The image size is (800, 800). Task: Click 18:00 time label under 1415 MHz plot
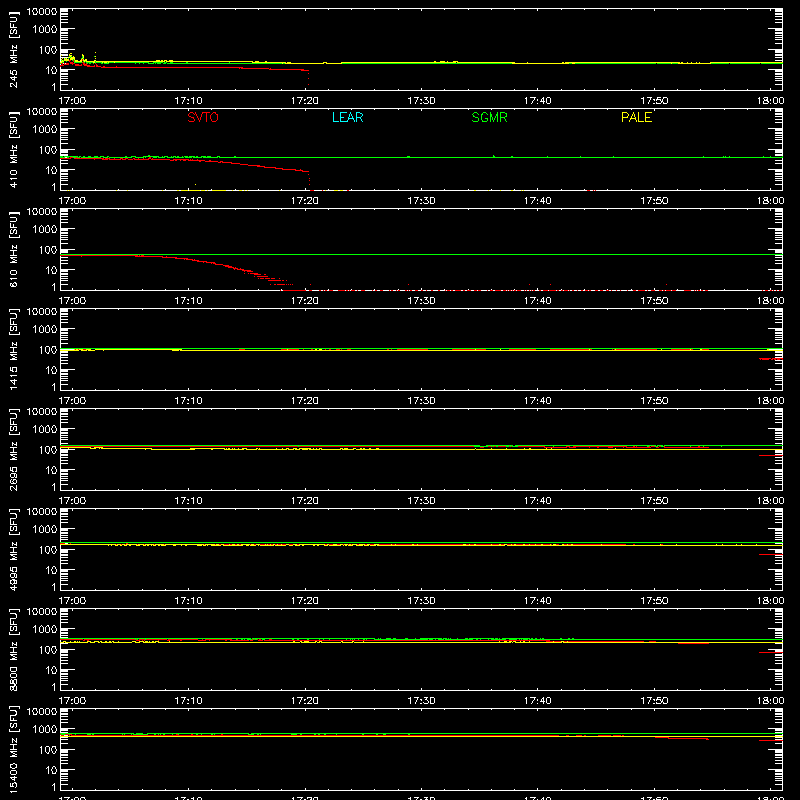[770, 401]
